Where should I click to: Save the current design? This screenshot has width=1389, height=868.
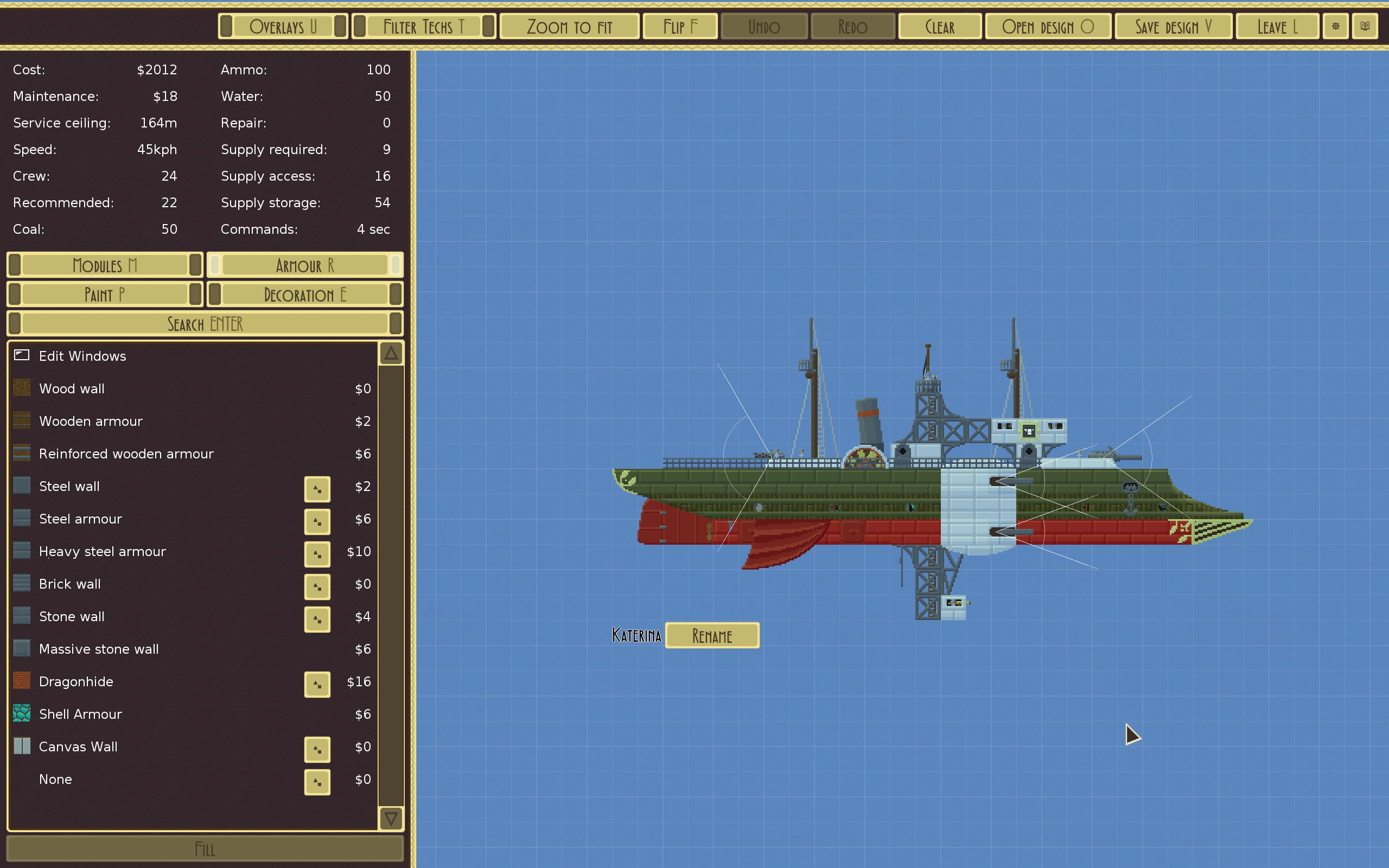point(1173,27)
